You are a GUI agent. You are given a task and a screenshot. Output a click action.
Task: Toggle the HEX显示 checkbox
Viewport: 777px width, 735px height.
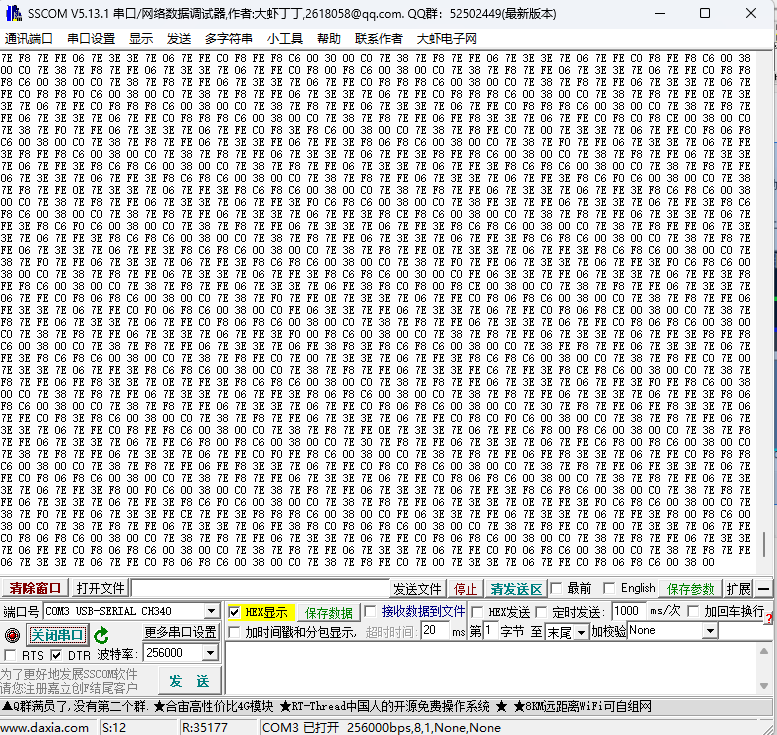coord(235,612)
